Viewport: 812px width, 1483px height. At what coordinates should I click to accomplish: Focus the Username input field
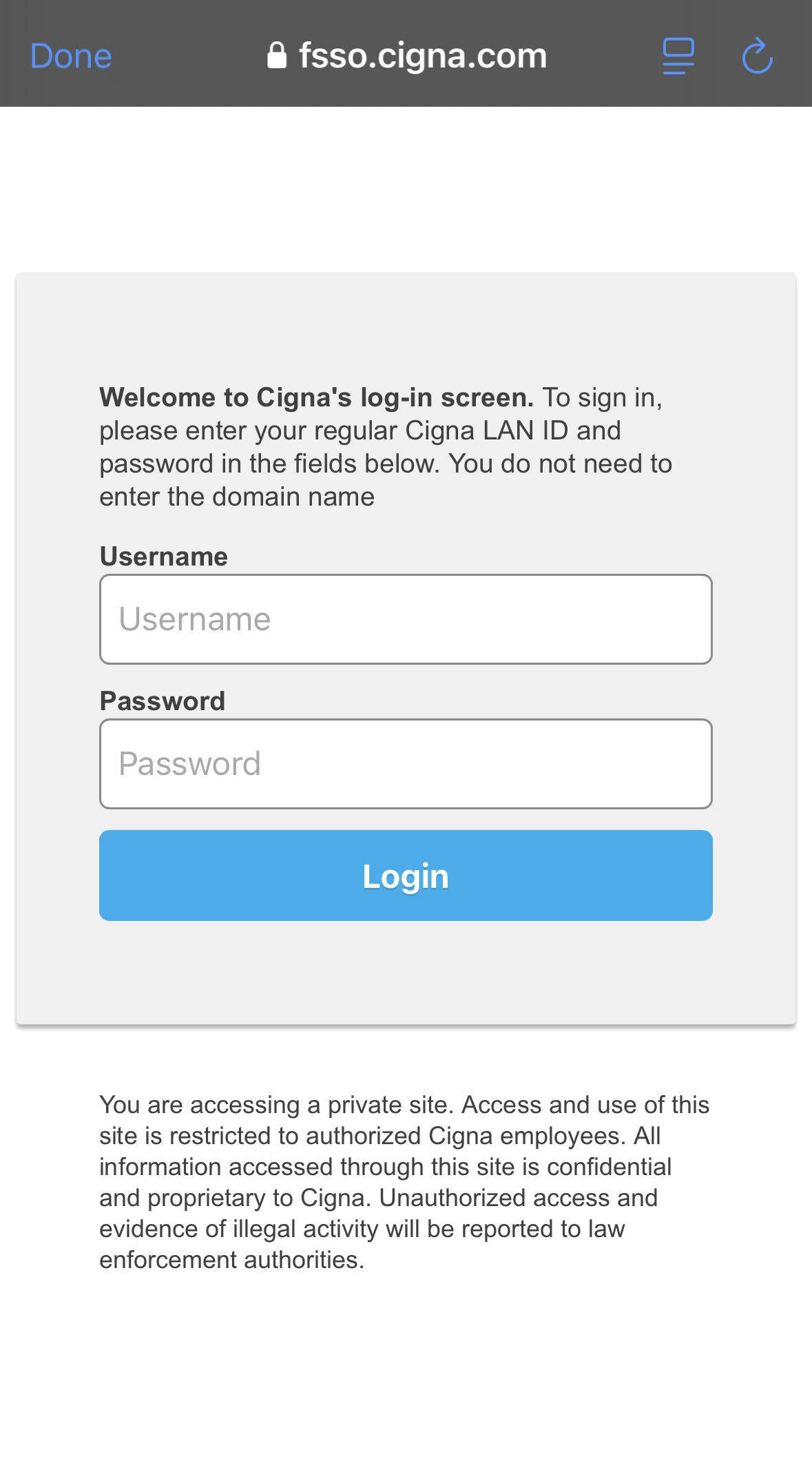[x=406, y=619]
